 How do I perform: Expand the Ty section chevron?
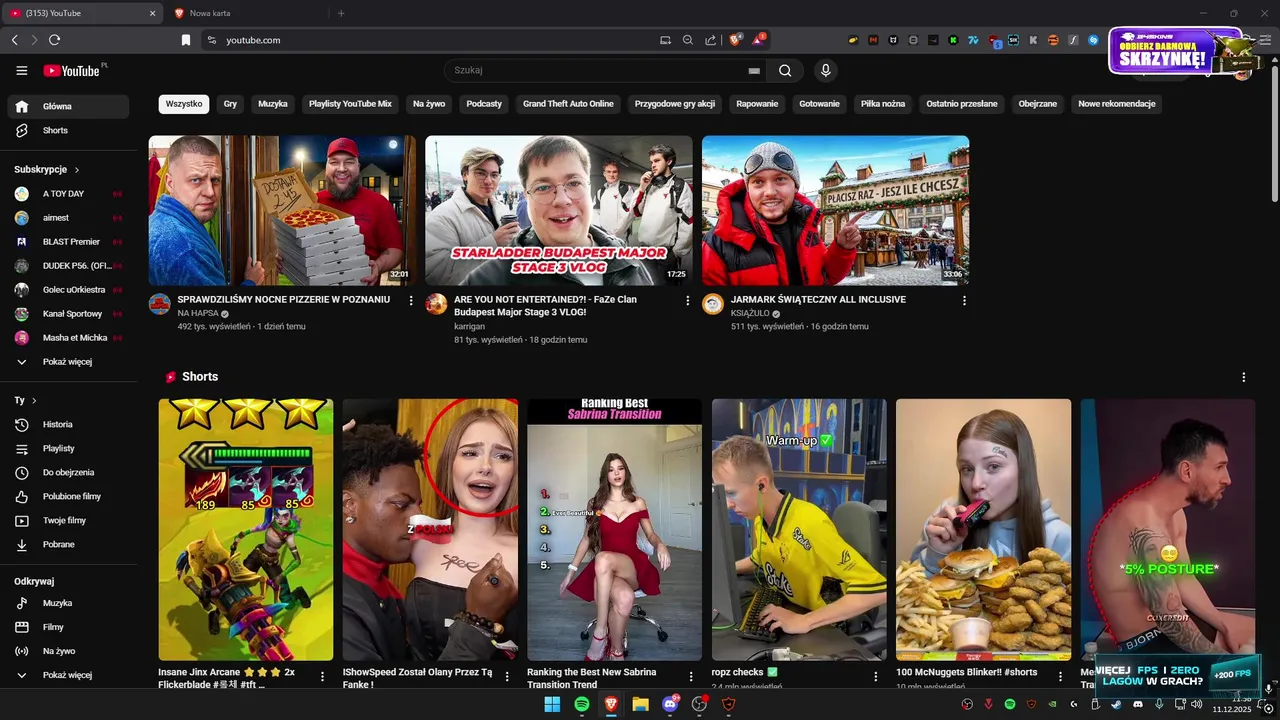tap(34, 401)
